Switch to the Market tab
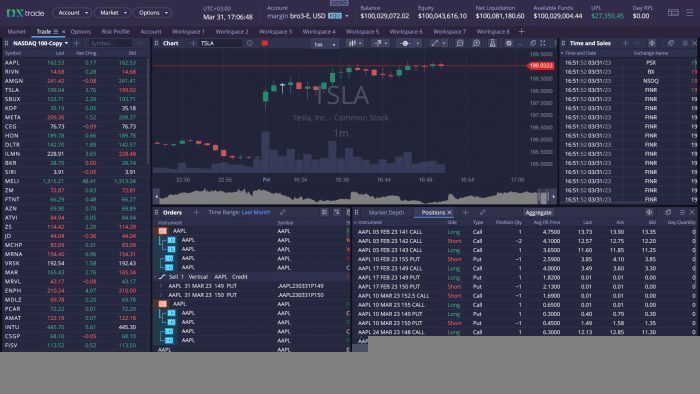 pos(17,32)
